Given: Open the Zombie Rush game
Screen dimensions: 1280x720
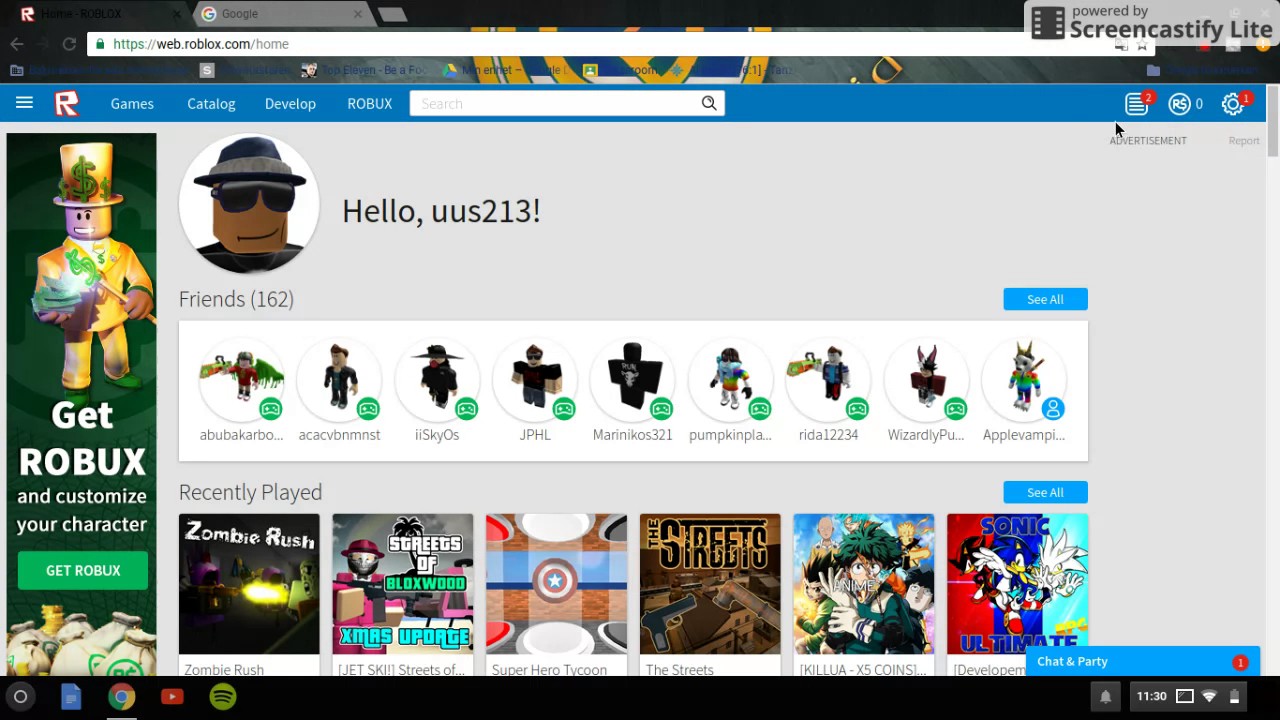Looking at the screenshot, I should (x=249, y=584).
